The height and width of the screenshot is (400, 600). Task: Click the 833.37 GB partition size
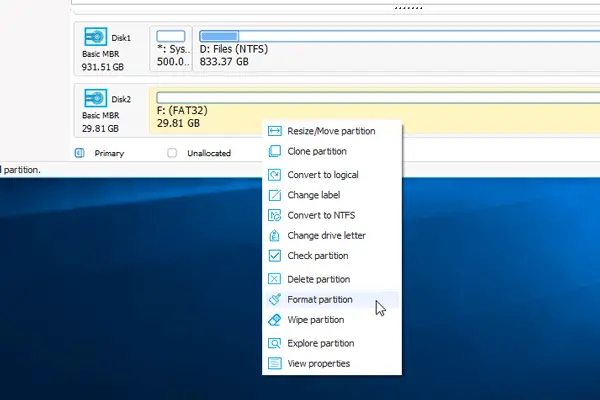point(224,62)
